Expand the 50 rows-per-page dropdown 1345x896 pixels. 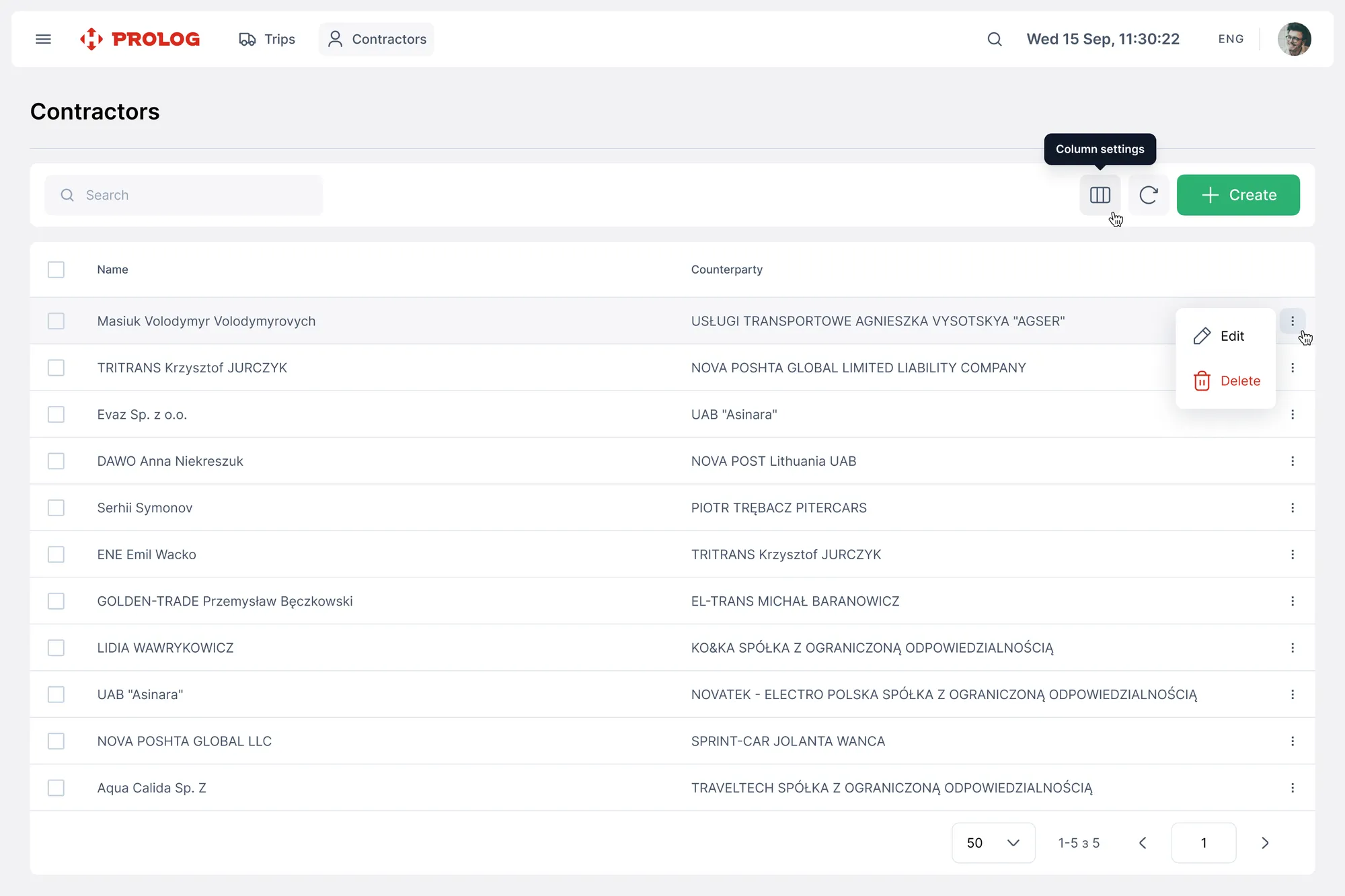[993, 843]
